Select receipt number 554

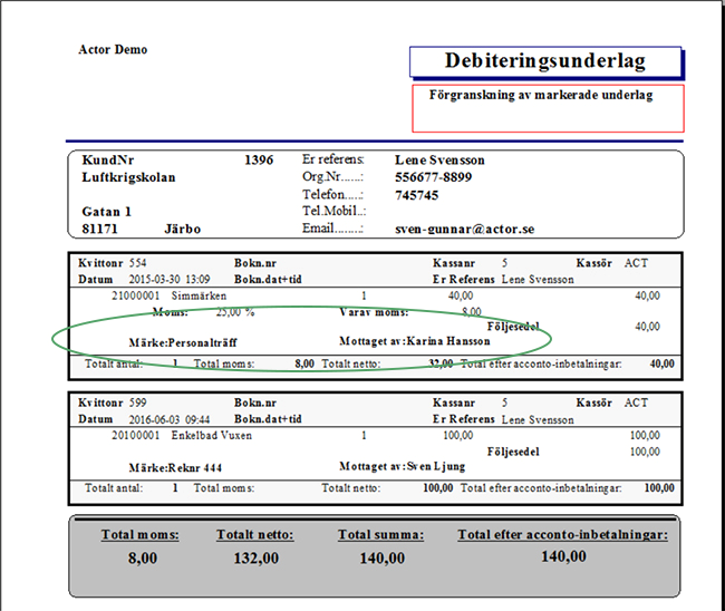coord(138,263)
